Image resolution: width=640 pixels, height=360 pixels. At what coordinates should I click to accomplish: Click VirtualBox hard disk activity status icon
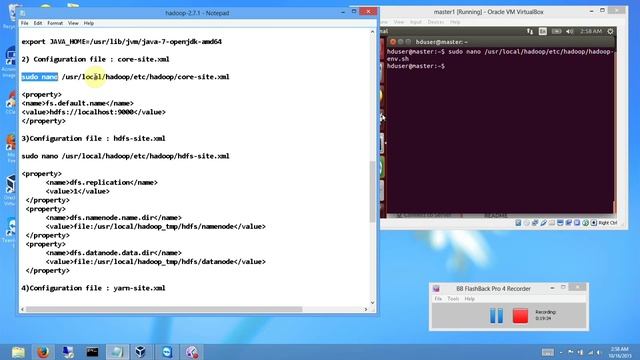pos(518,223)
